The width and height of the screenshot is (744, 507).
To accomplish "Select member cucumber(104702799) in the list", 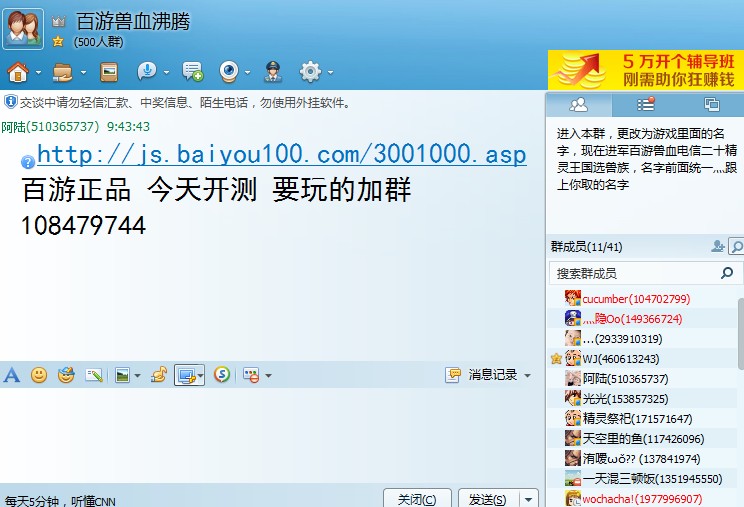I will click(x=635, y=299).
